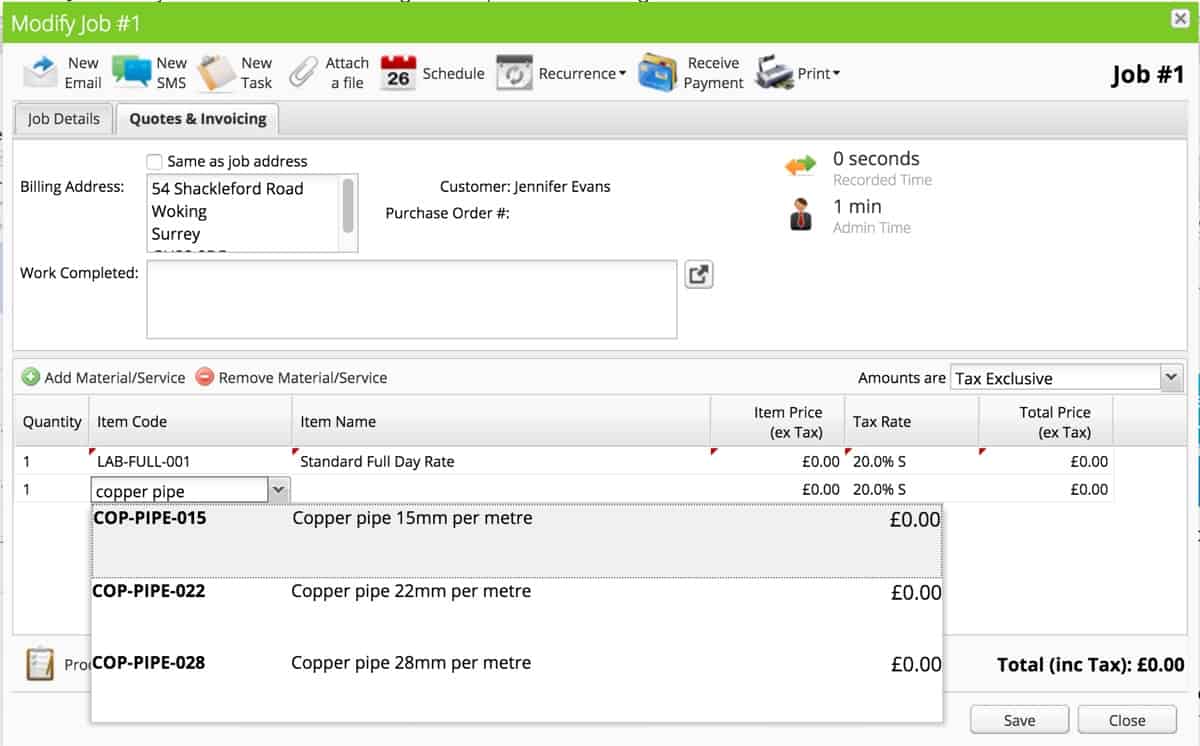Click the copper pipe item code field
Image resolution: width=1200 pixels, height=746 pixels.
tap(179, 490)
